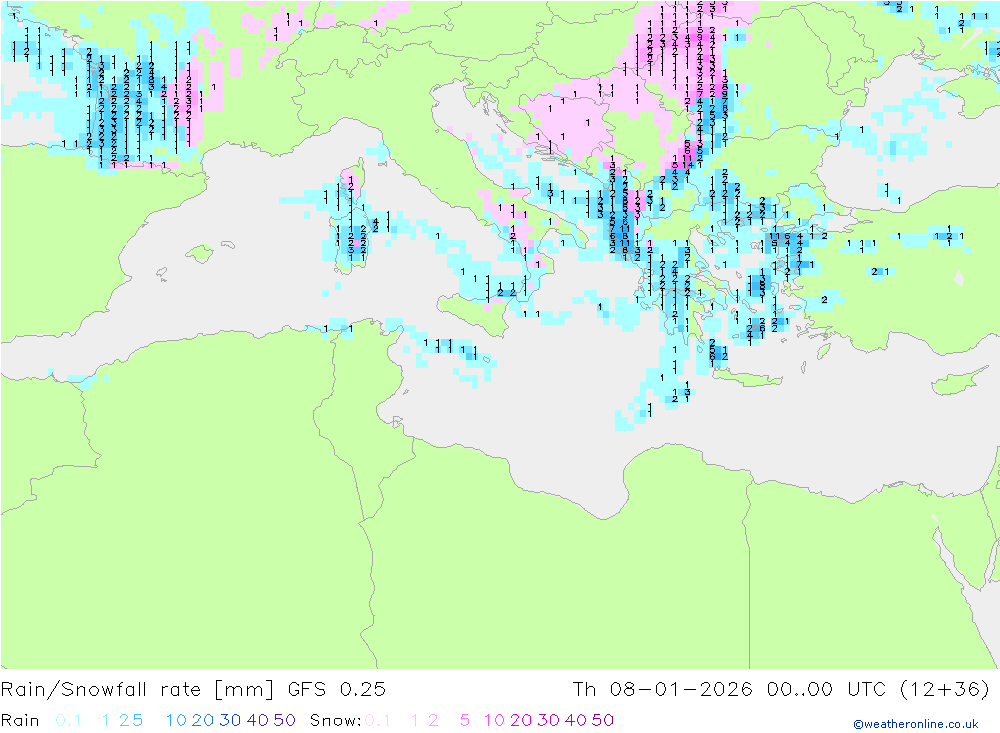The width and height of the screenshot is (1000, 733).
Task: Click the island of Corsica on map
Action: 352,179
